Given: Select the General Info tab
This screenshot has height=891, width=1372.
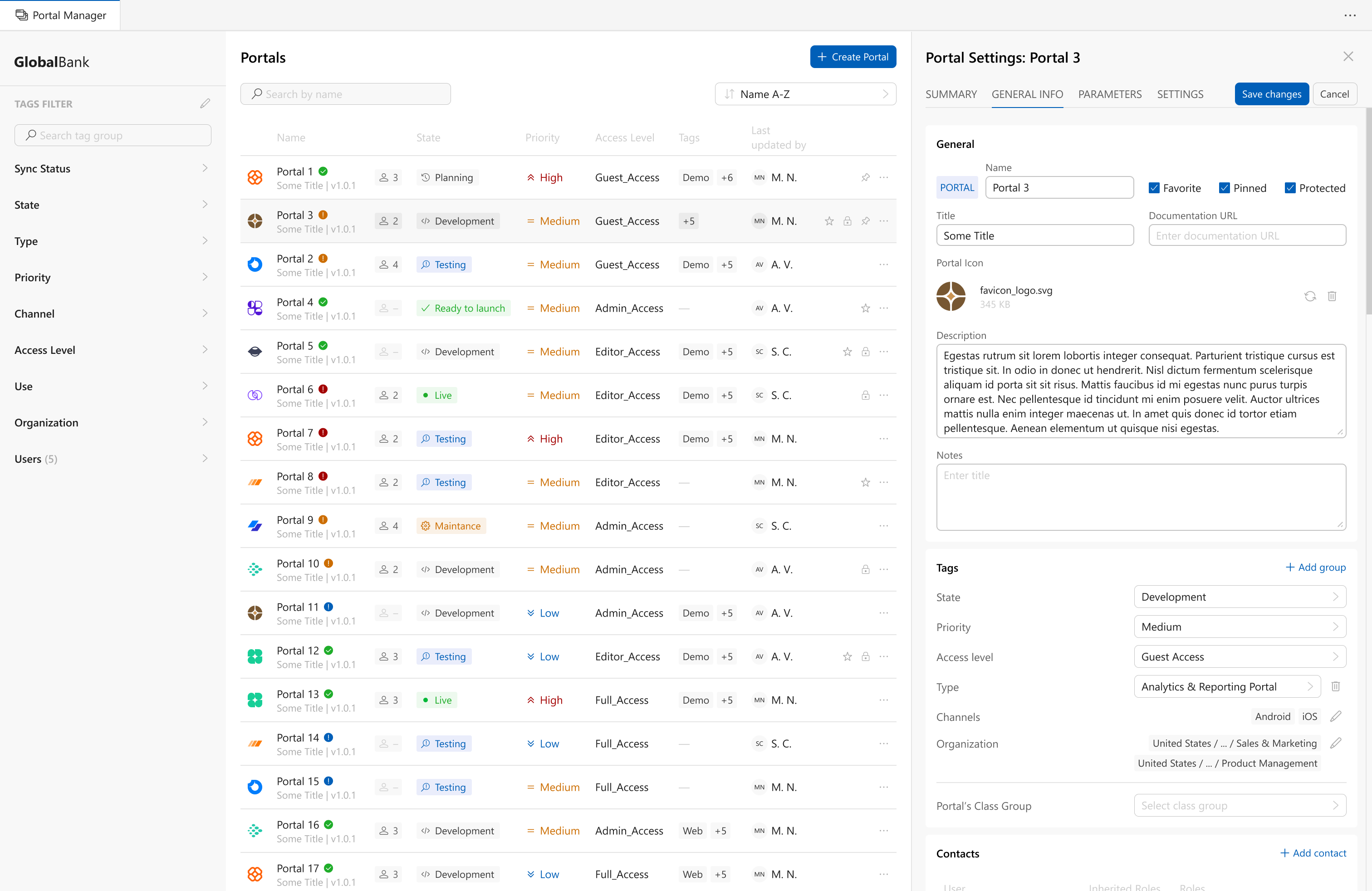Looking at the screenshot, I should pyautogui.click(x=1027, y=94).
